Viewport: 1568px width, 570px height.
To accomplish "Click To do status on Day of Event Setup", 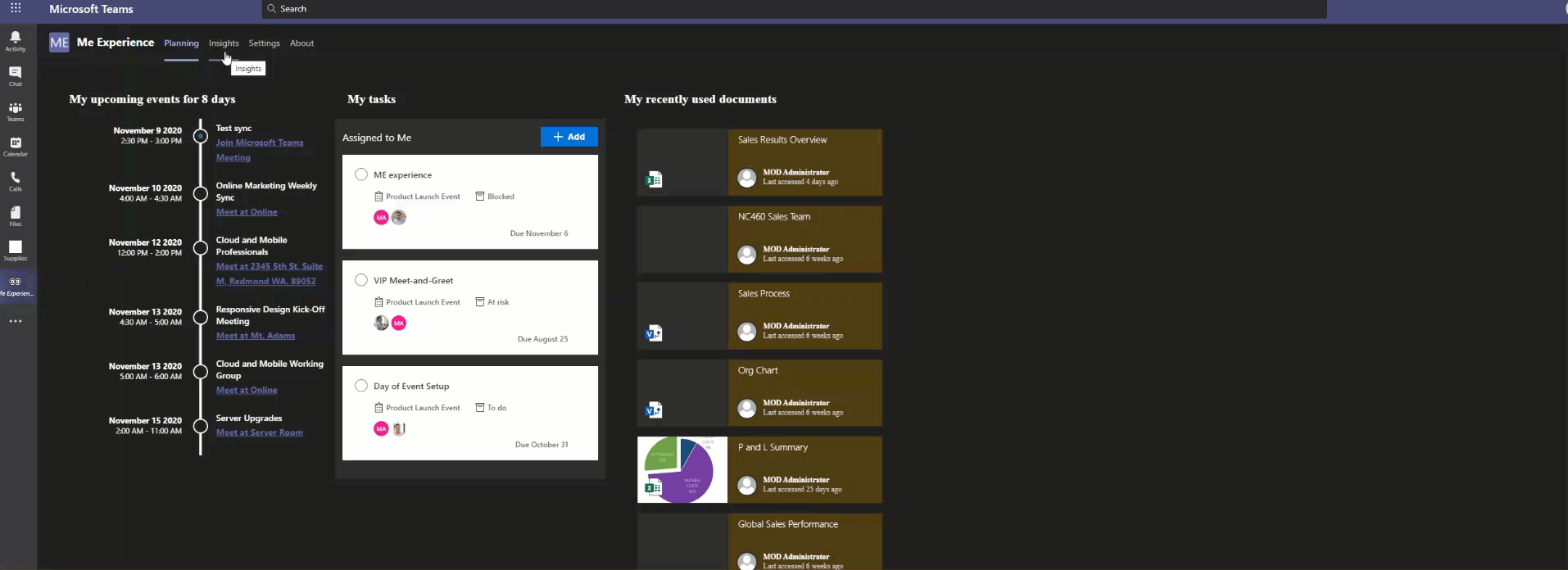I will 497,408.
